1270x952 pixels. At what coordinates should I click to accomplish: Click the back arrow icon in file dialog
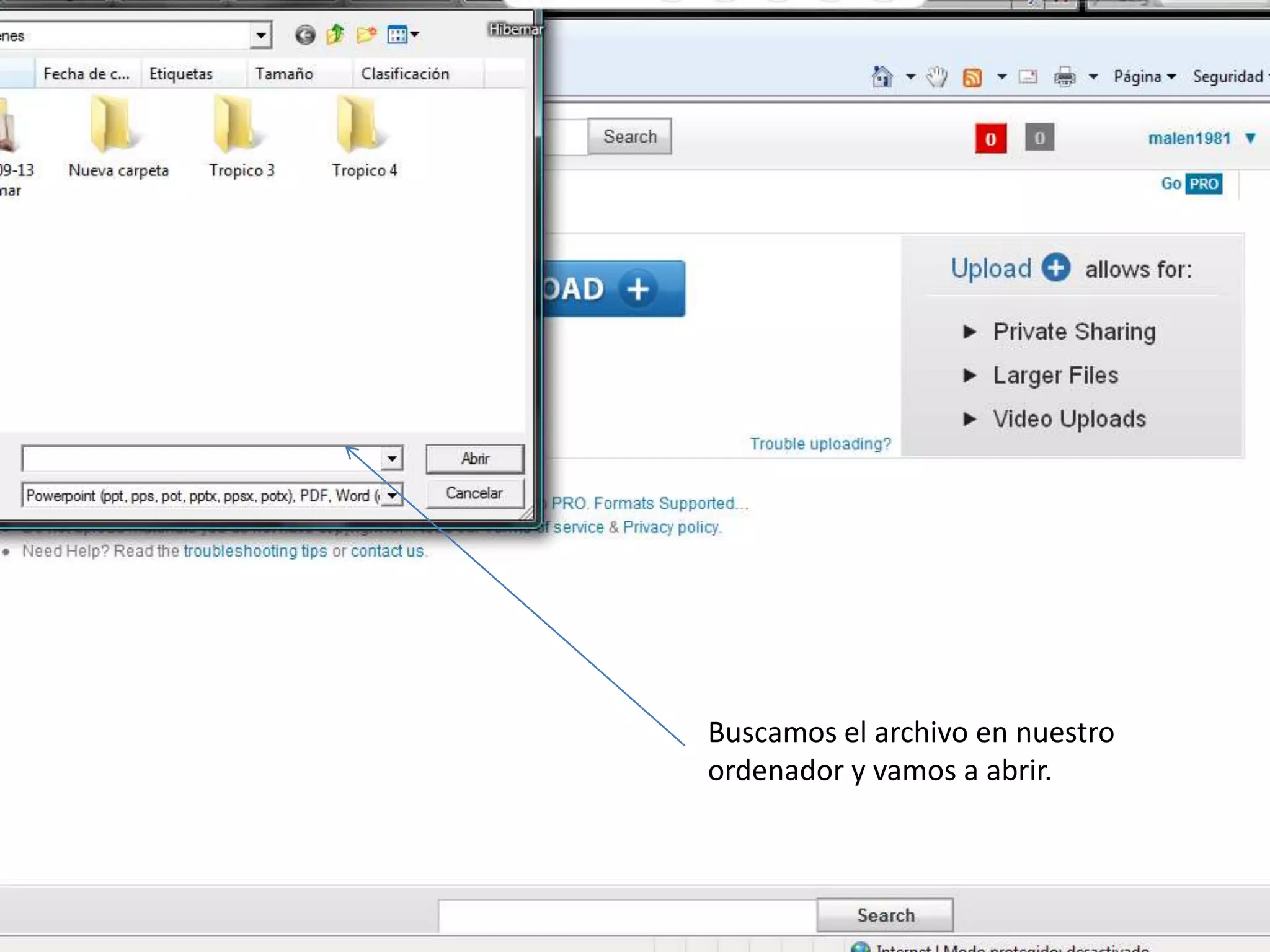pyautogui.click(x=304, y=35)
